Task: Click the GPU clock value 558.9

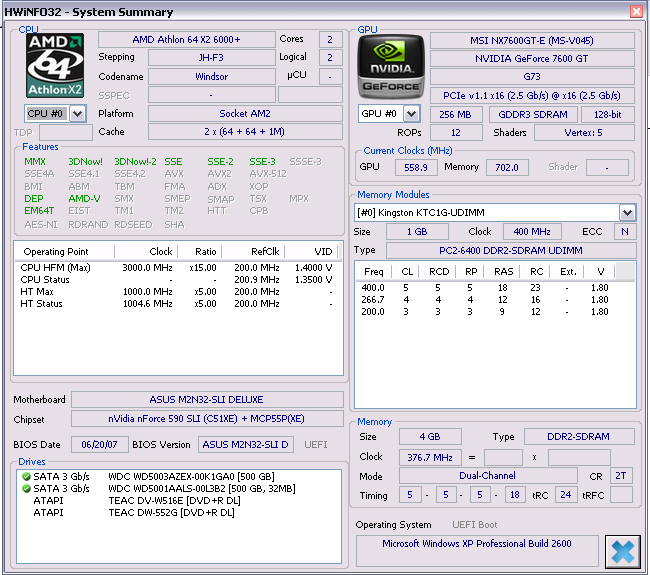Action: 416,167
